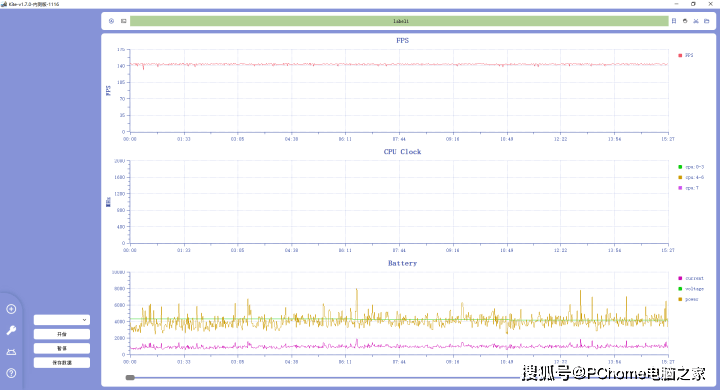Select the green label1 bar

(399, 21)
